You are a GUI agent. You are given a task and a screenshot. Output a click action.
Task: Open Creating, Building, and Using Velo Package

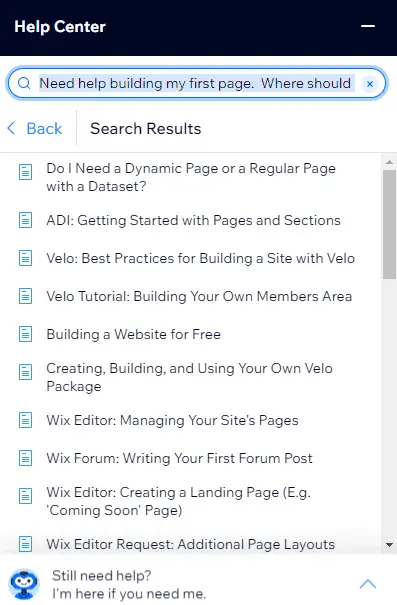click(x=189, y=377)
